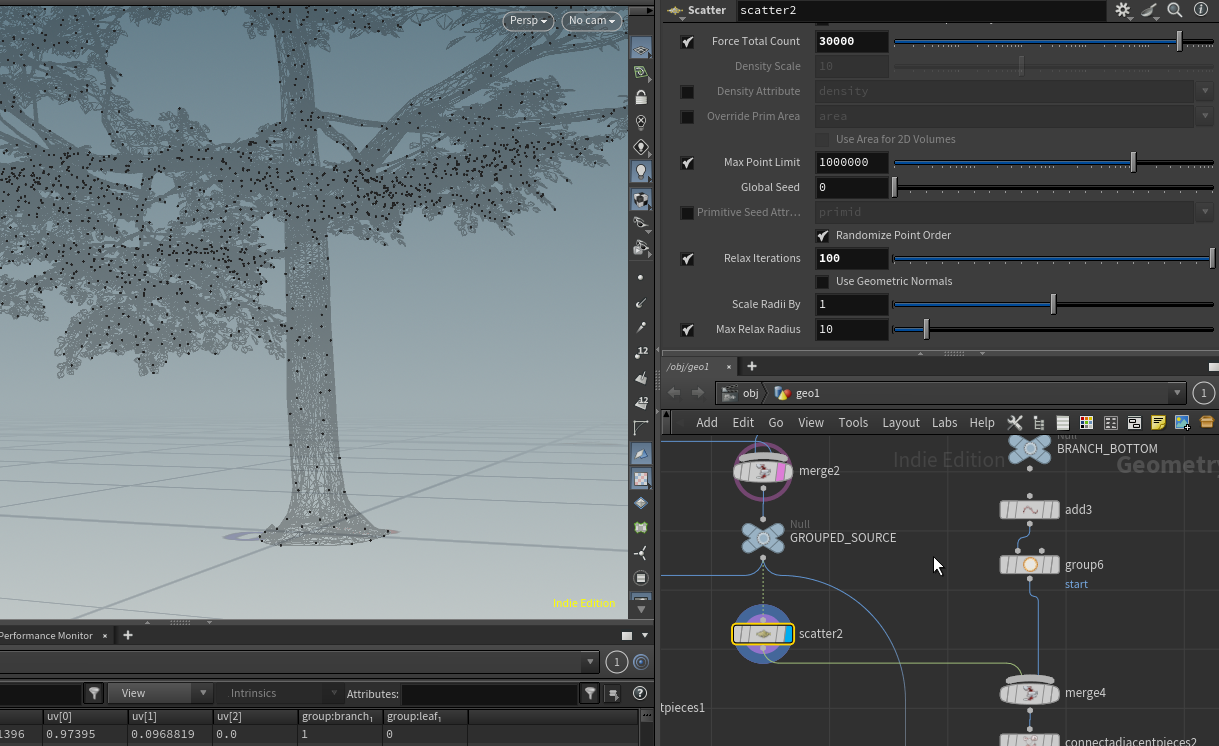Disable the Randomize Point Order checkbox
This screenshot has width=1219, height=746.
point(823,236)
